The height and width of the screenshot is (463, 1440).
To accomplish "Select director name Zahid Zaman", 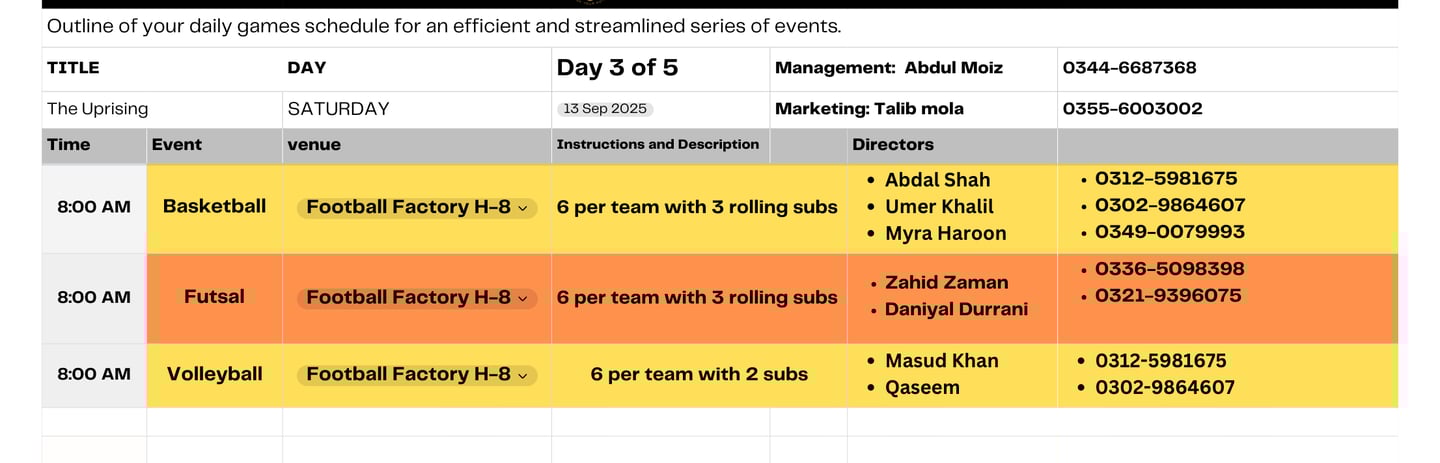I will point(946,283).
